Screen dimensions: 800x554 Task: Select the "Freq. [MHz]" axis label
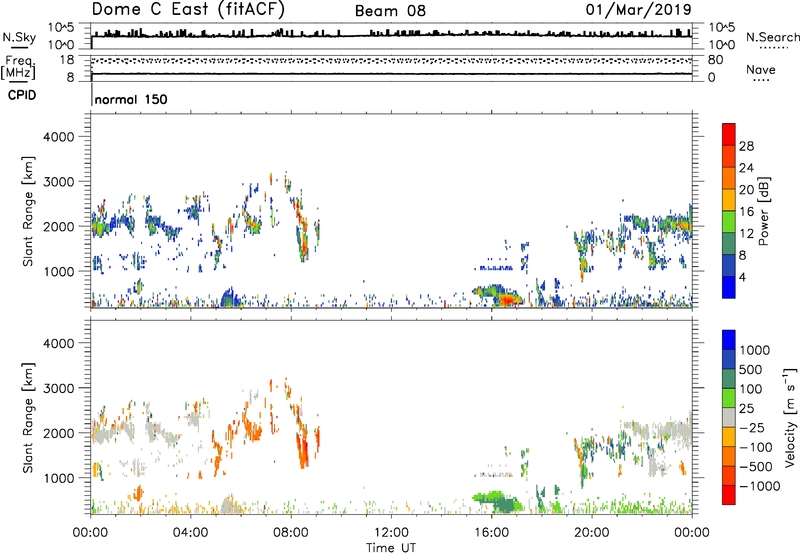(20, 67)
